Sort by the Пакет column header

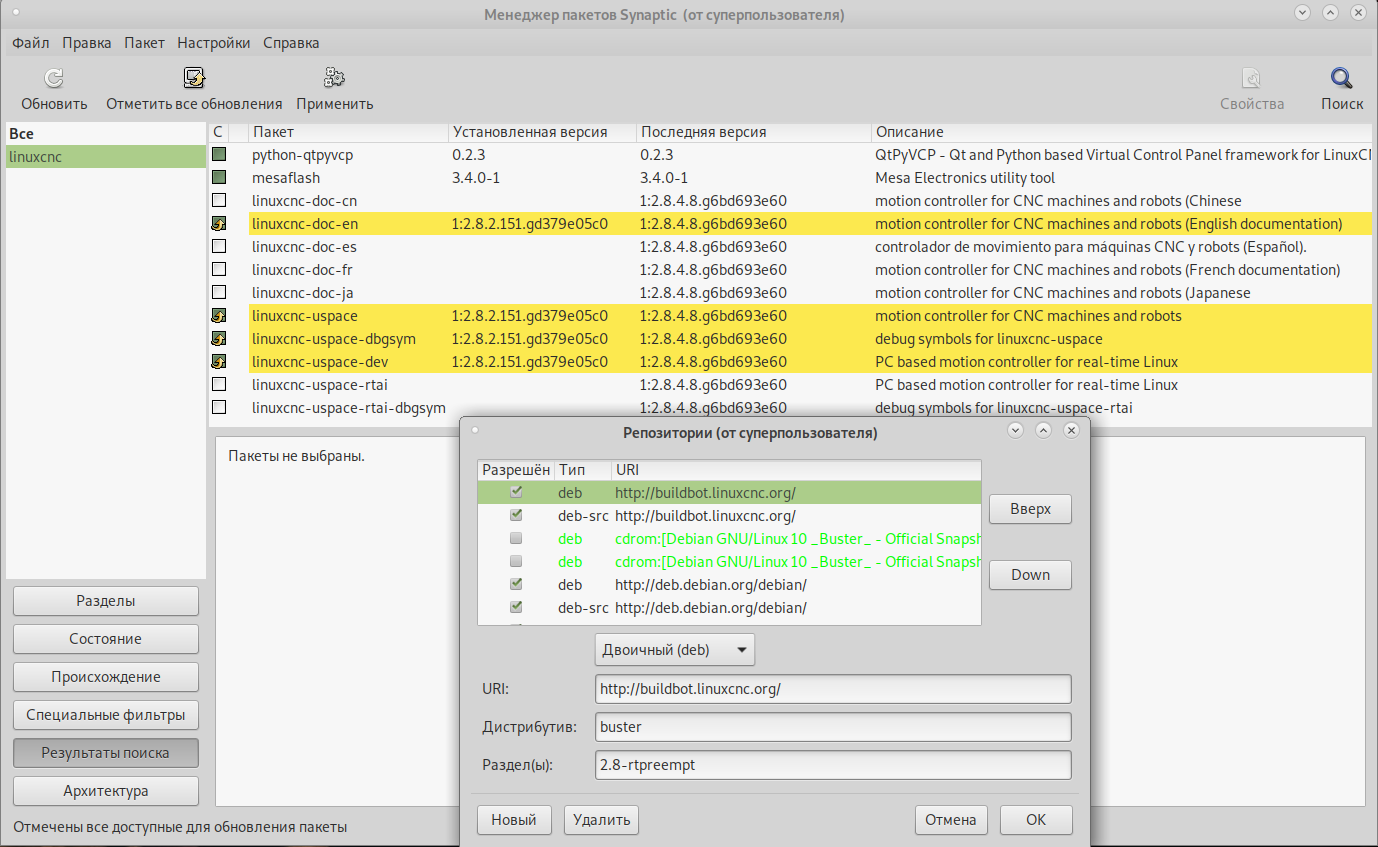348,132
